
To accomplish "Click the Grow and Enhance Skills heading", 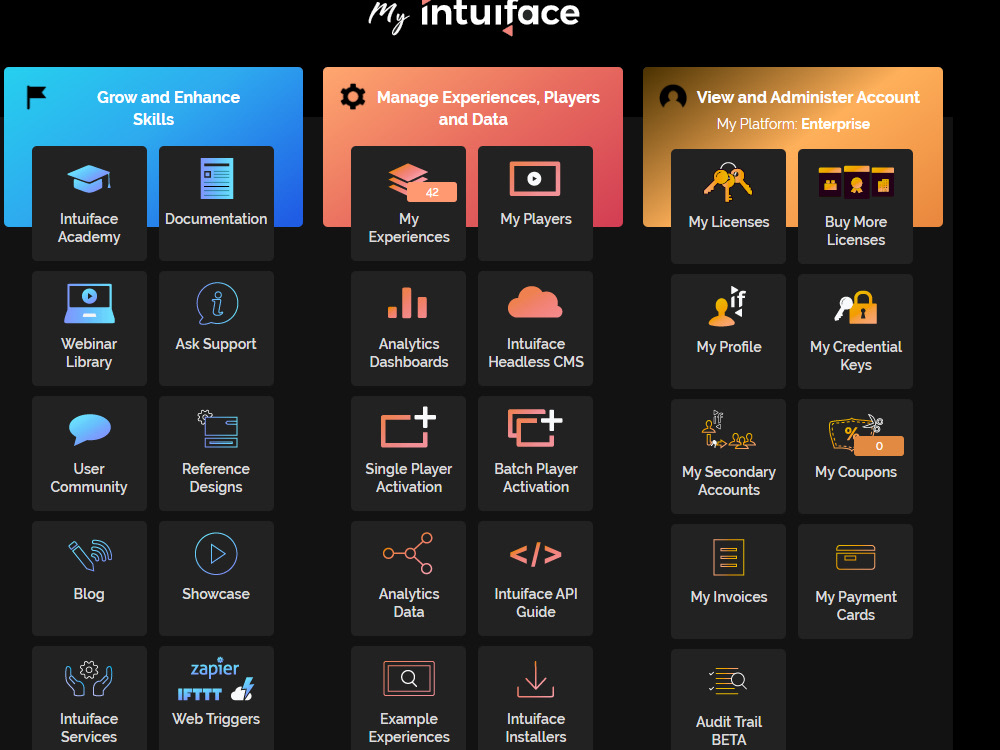I will pos(168,108).
